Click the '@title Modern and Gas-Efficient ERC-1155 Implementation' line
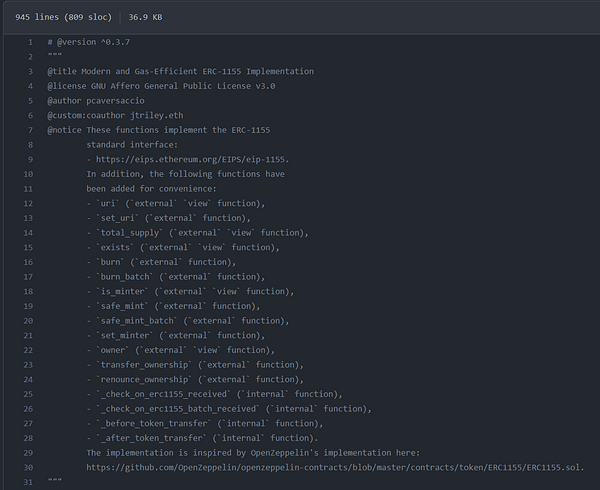Screen dimensions: 600x490 pyautogui.click(x=181, y=72)
